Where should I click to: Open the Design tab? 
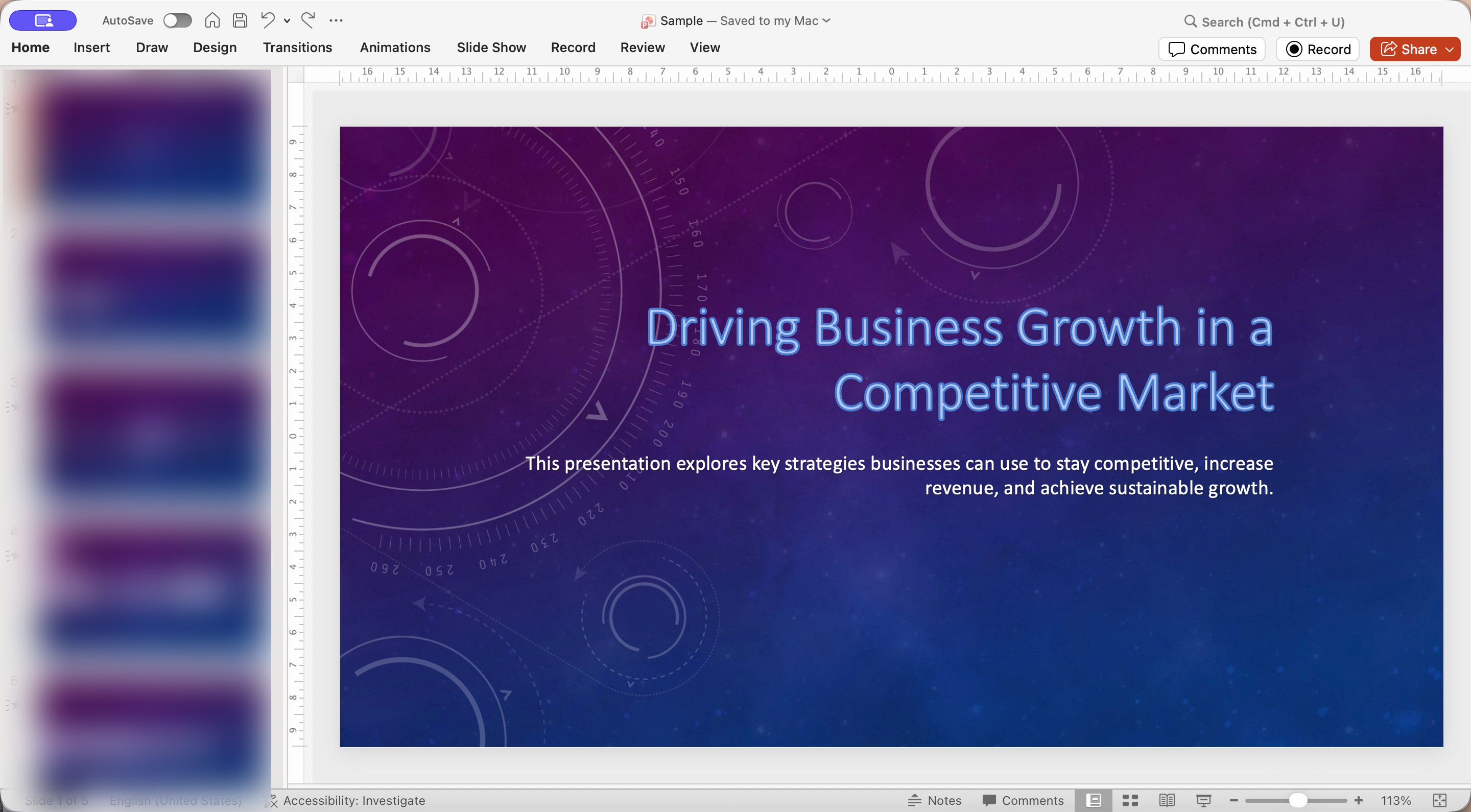pos(215,47)
